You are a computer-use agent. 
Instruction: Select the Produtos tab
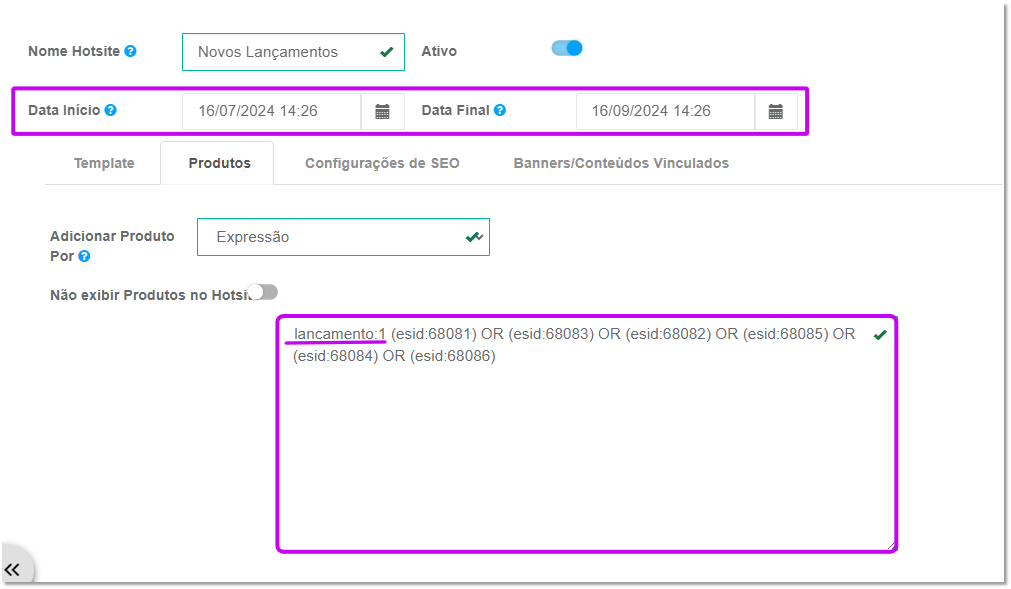click(x=219, y=163)
